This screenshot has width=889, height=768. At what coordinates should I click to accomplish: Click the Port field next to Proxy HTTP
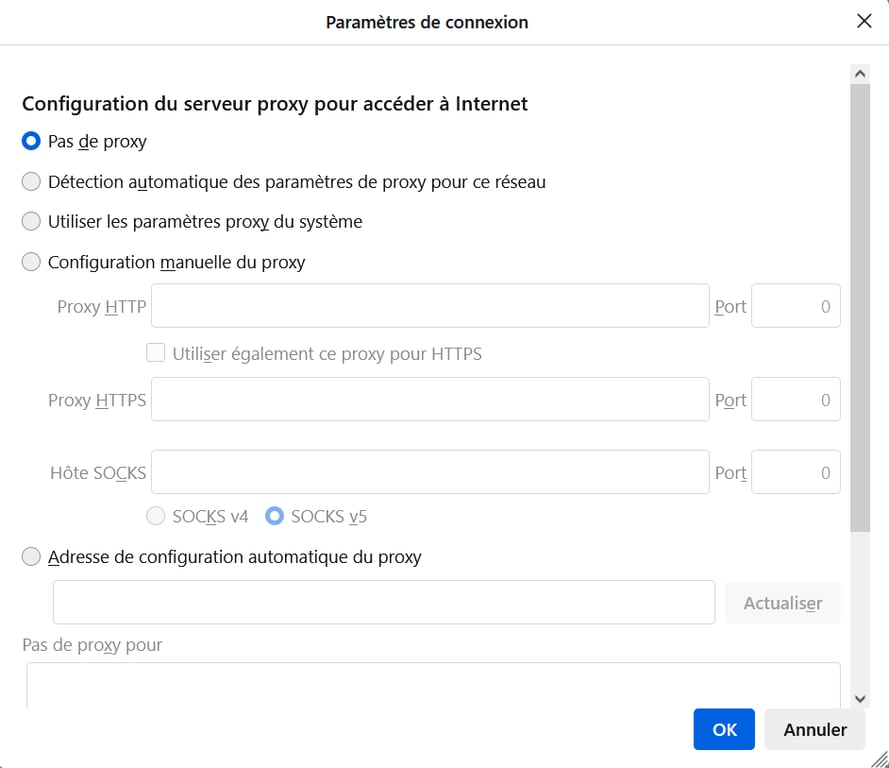point(795,306)
